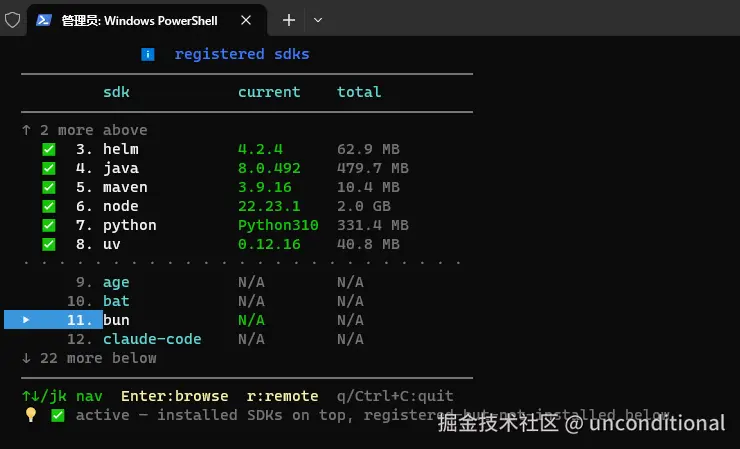Image resolution: width=740 pixels, height=449 pixels.
Task: Click maven version 3.9.16
Action: [265, 187]
